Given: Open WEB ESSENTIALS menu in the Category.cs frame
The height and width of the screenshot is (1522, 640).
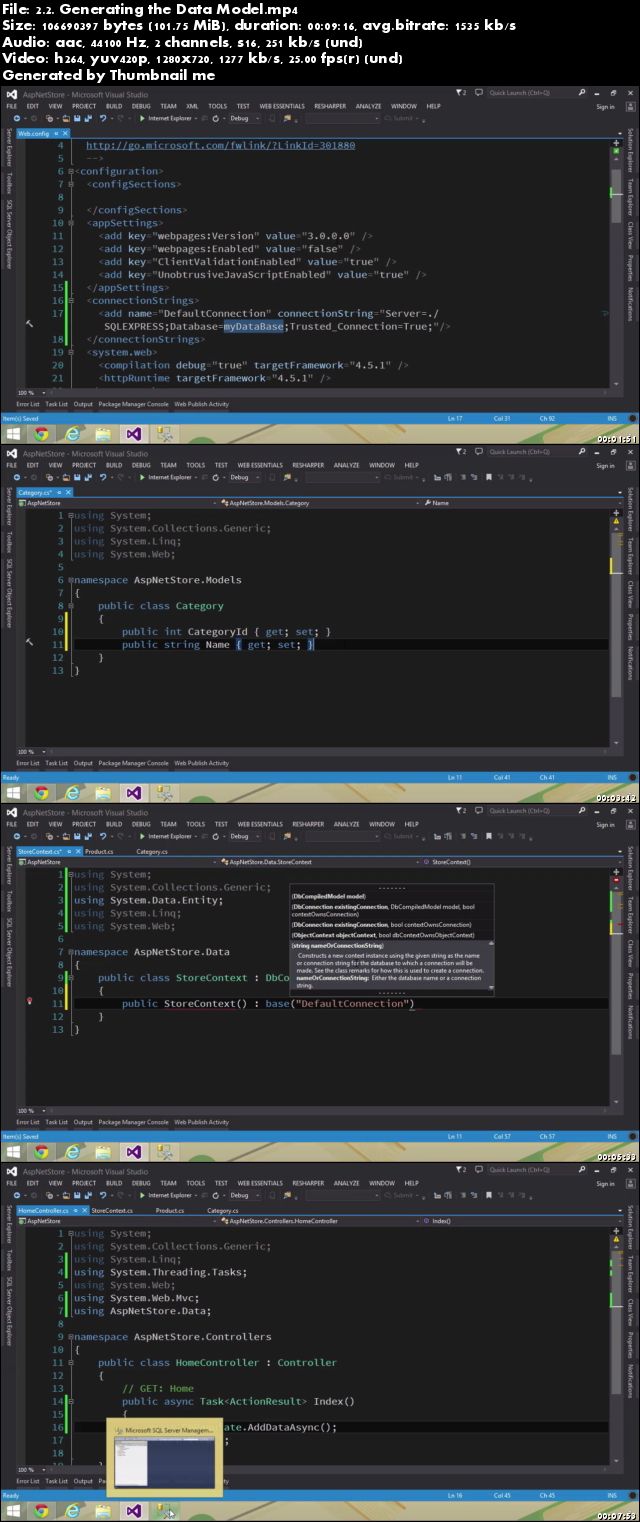Looking at the screenshot, I should [x=260, y=465].
